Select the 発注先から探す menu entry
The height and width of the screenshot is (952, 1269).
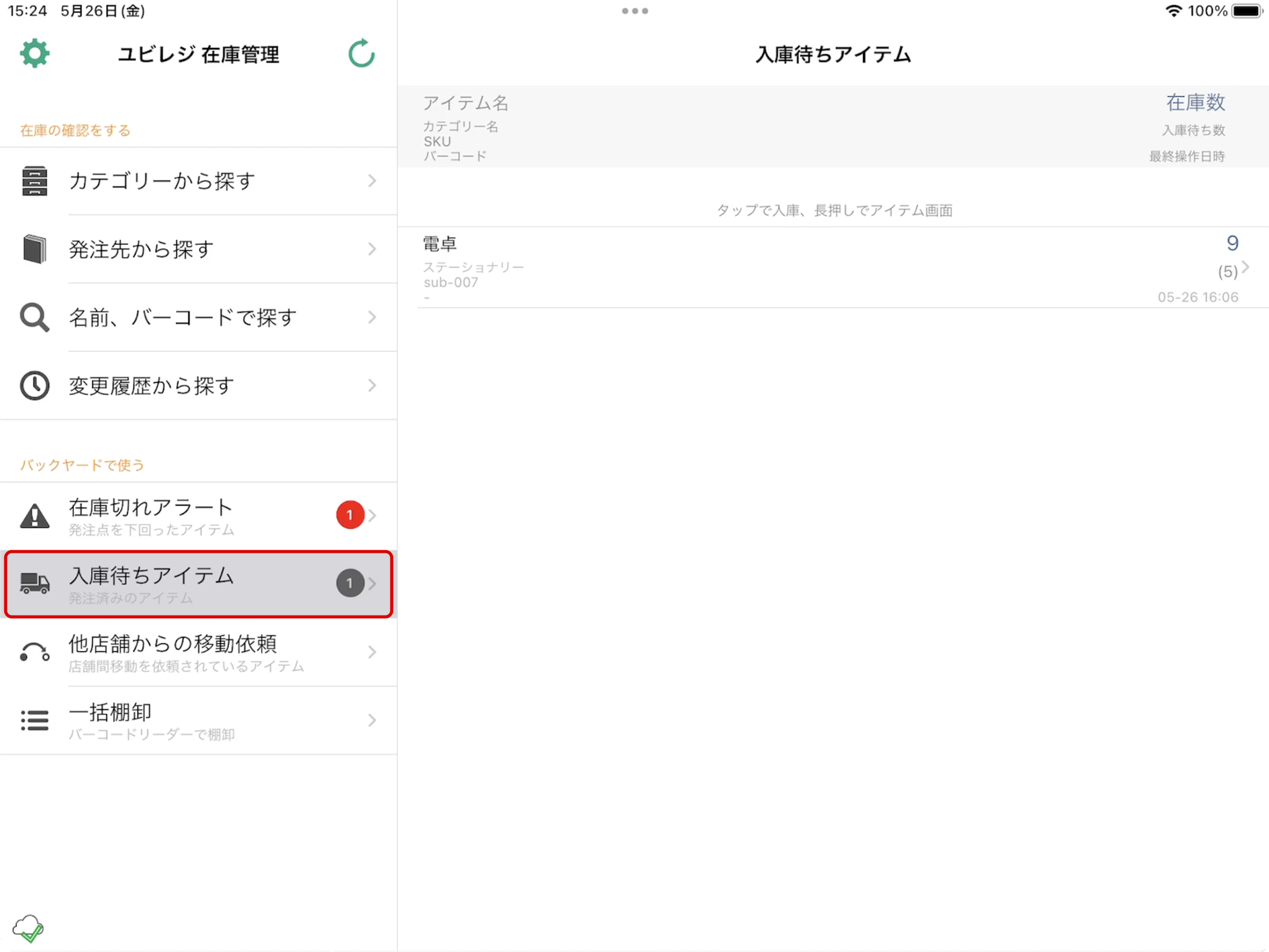(x=198, y=249)
